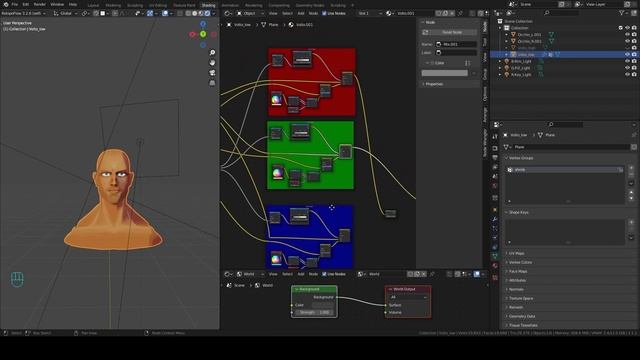640x360 pixels.
Task: Click the green Y axis gizmo ball
Action: [x=203, y=34]
